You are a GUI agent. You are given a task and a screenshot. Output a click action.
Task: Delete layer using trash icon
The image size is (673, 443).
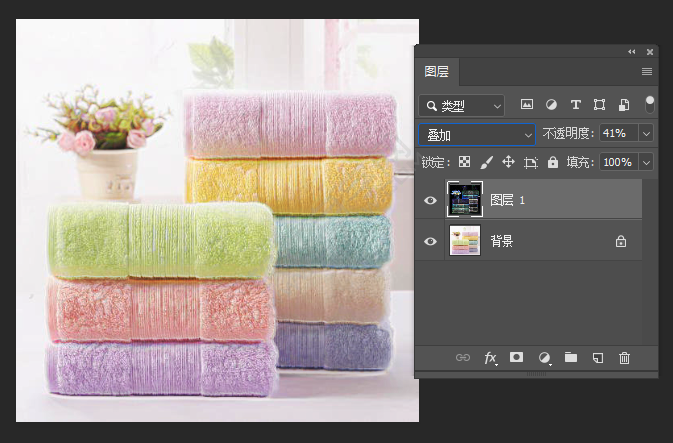pyautogui.click(x=625, y=357)
